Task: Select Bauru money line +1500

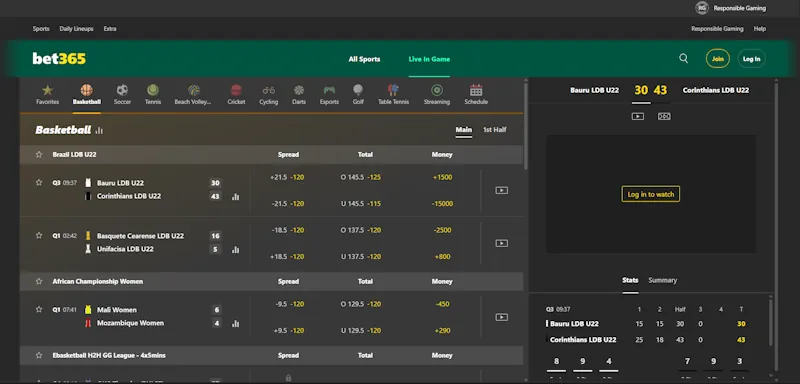Action: point(442,177)
